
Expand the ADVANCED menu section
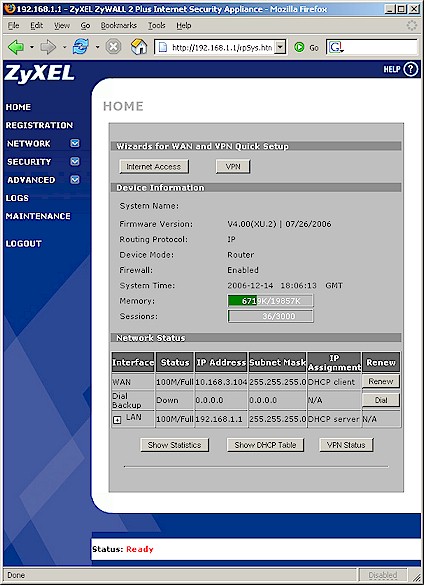(x=75, y=180)
